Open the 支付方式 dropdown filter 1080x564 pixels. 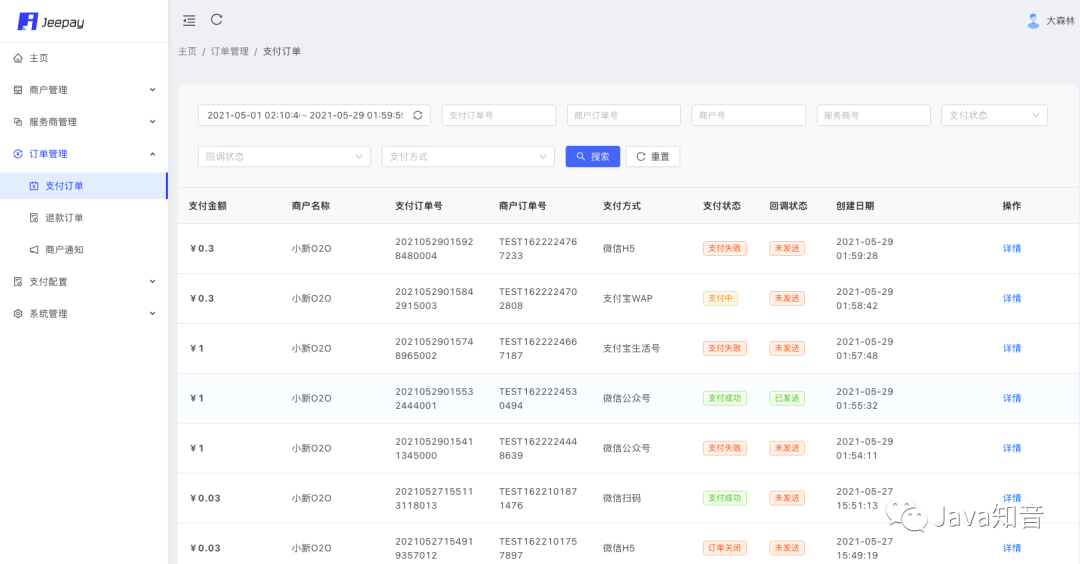(x=468, y=156)
